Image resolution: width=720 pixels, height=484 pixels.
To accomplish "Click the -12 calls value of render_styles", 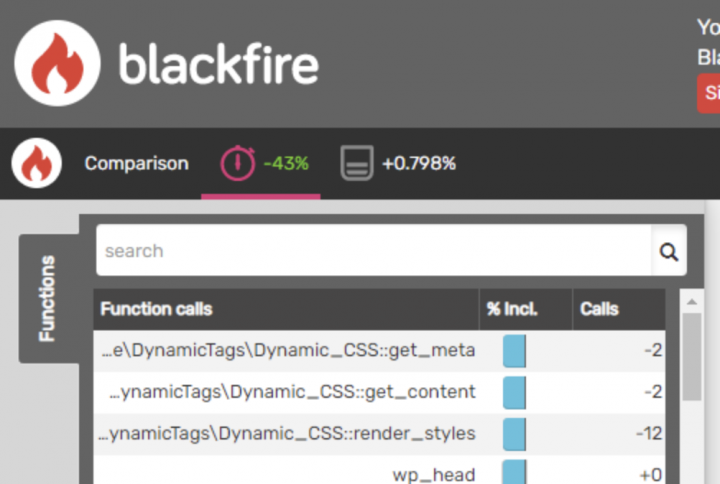I will tap(649, 433).
